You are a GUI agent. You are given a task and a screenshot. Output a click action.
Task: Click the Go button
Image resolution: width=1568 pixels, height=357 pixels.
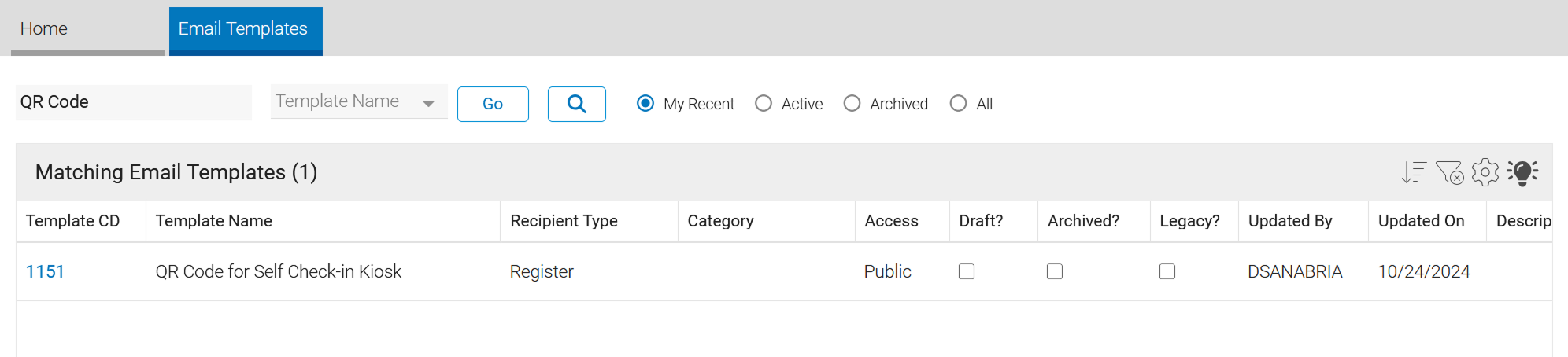point(493,104)
